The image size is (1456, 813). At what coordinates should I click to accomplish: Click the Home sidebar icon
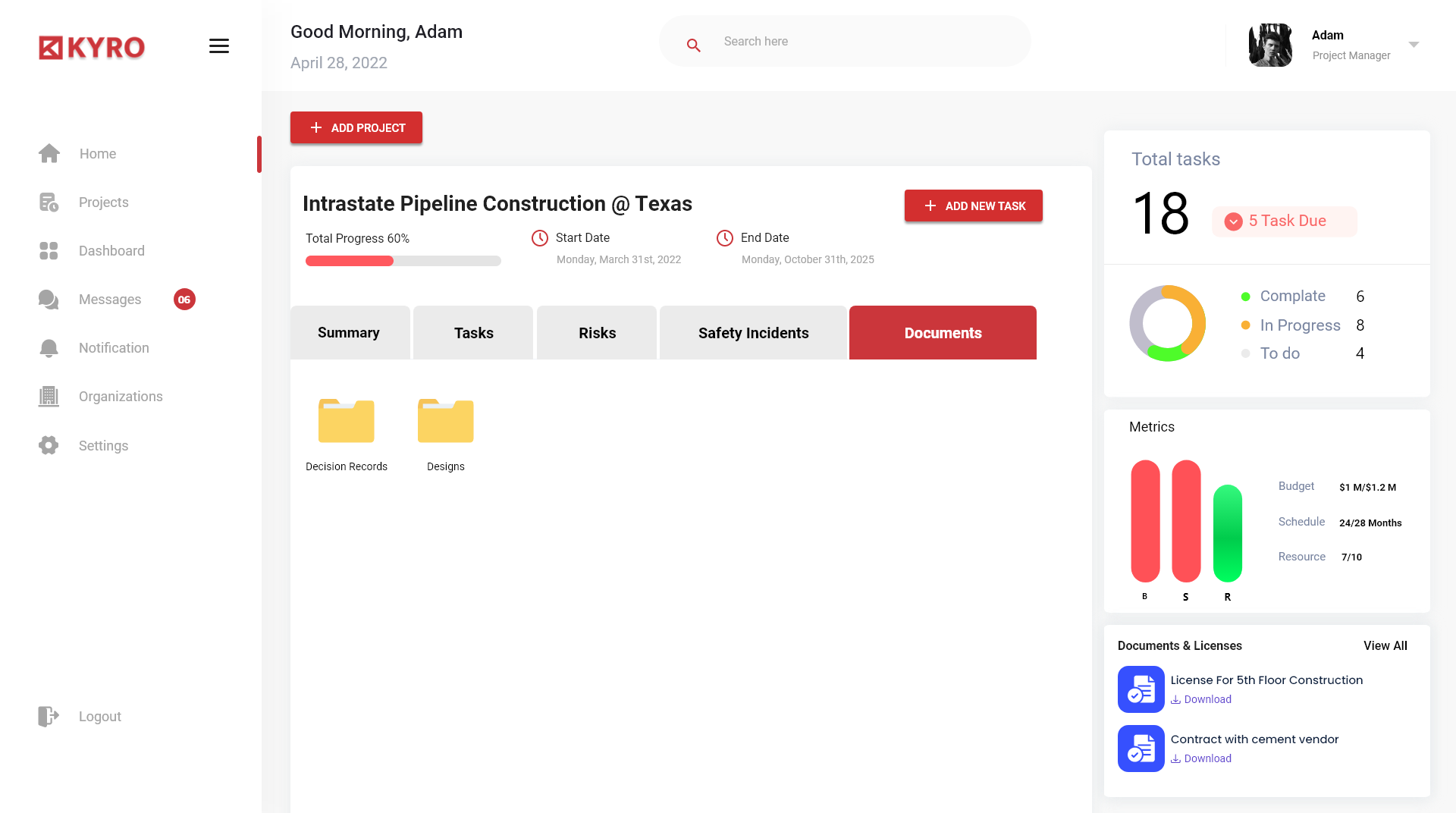49,153
